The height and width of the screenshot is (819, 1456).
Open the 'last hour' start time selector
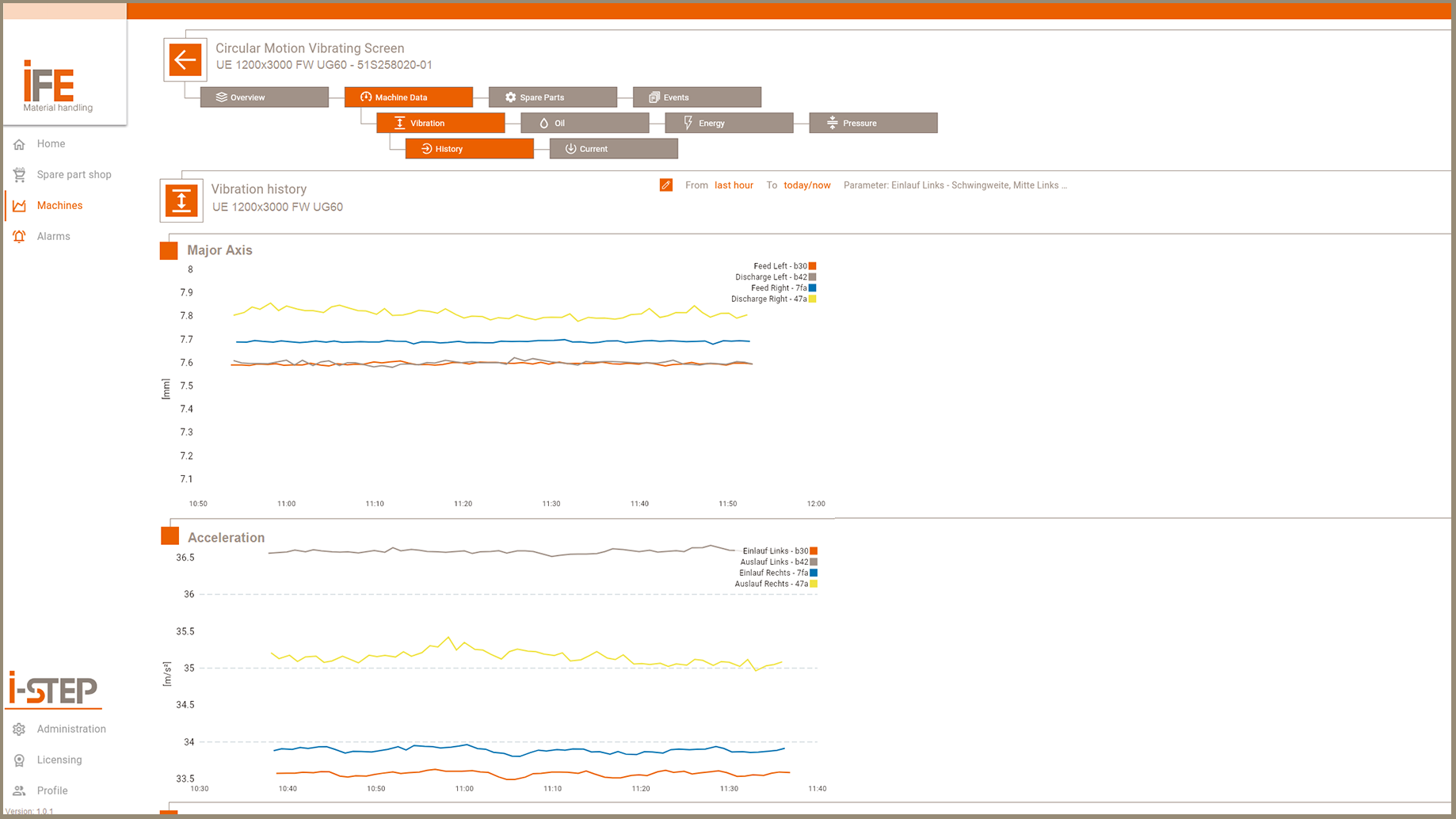pyautogui.click(x=734, y=185)
